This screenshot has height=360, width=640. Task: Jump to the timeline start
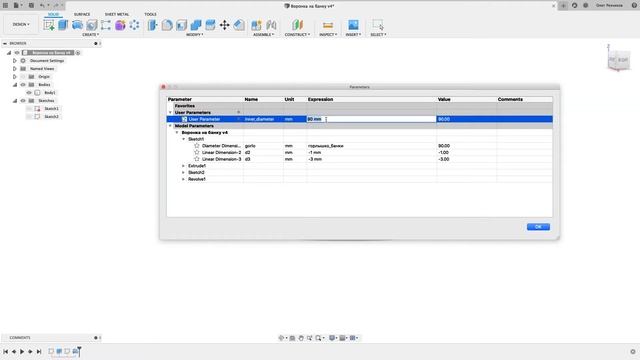5,351
